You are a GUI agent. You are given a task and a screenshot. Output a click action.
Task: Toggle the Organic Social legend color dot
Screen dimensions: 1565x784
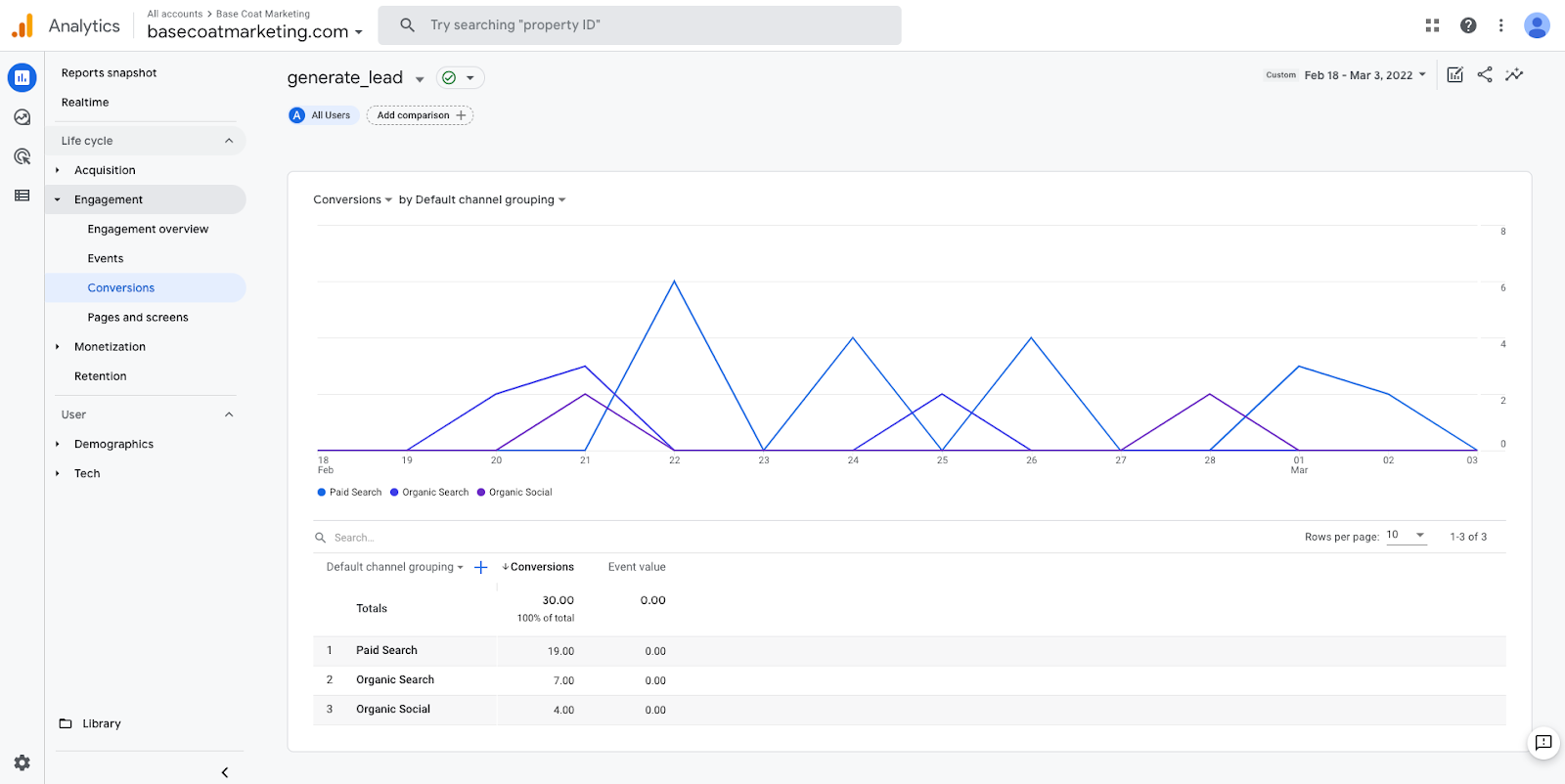tap(481, 493)
